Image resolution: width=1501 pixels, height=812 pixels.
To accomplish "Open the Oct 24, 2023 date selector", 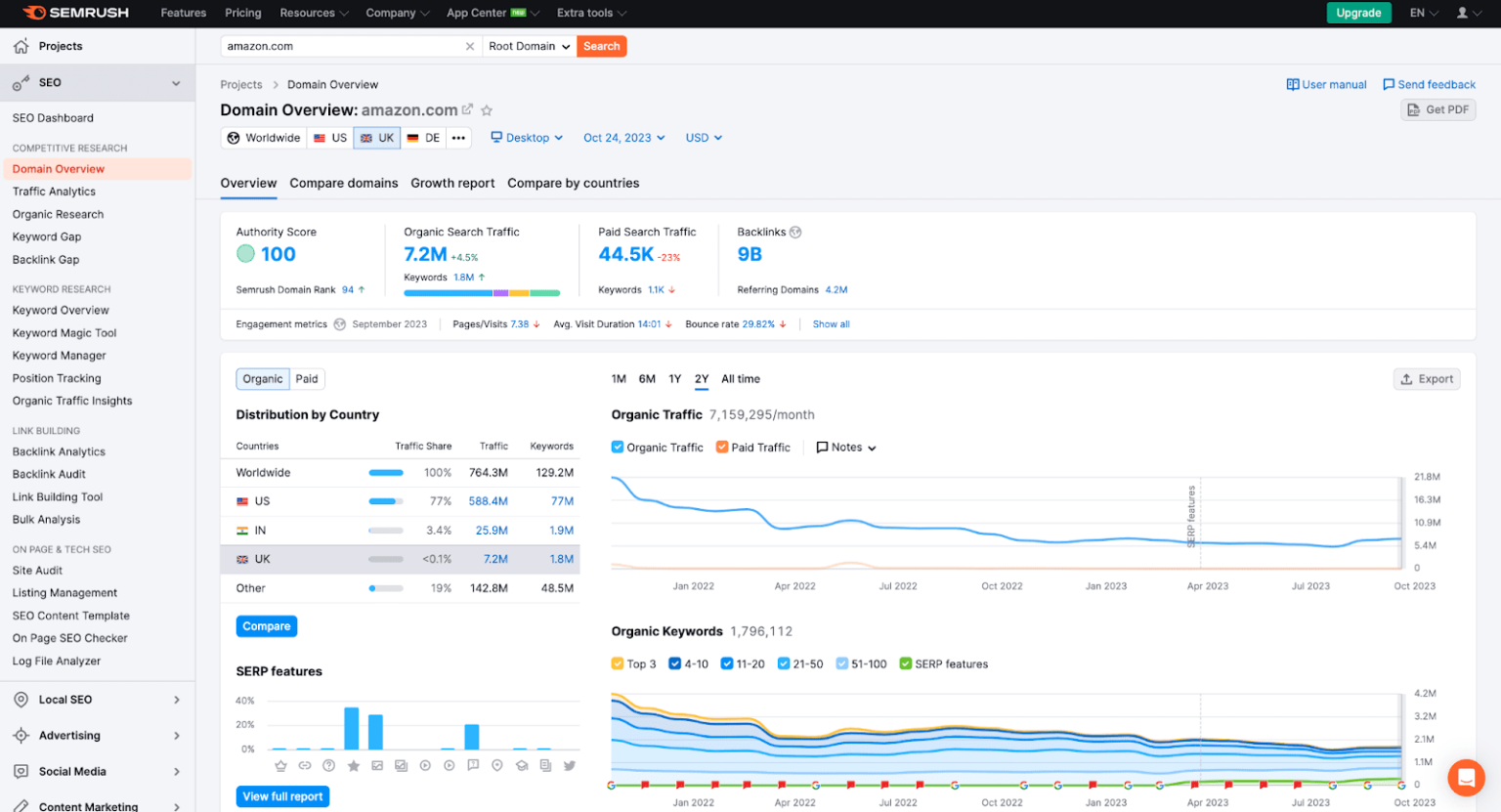I will (623, 137).
